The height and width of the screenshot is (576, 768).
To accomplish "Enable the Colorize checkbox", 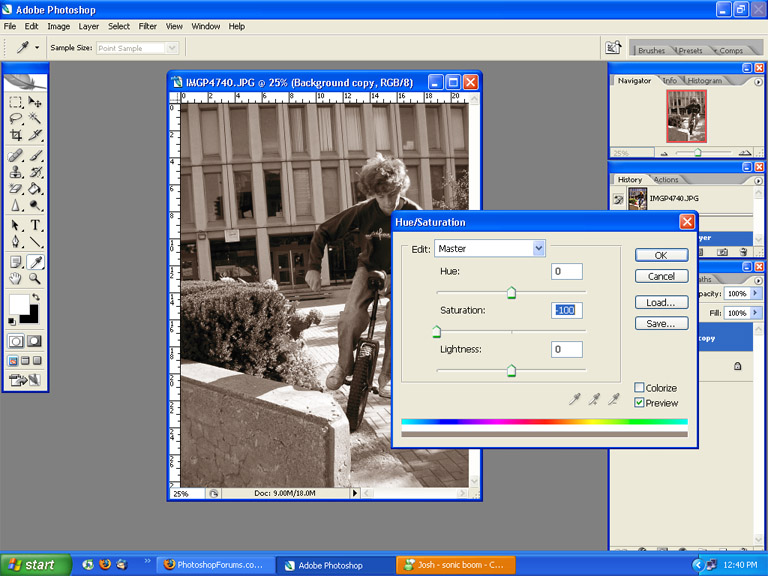I will [x=640, y=388].
